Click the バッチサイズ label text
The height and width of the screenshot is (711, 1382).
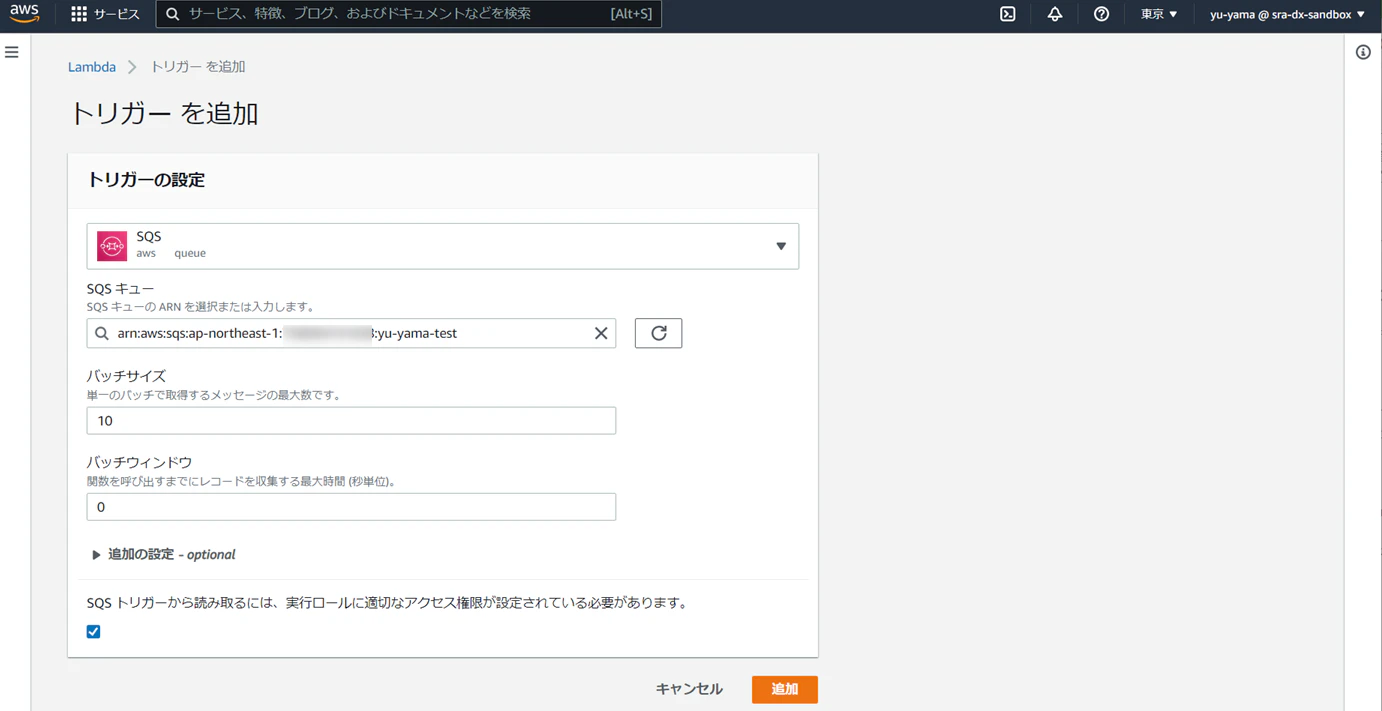pos(126,376)
